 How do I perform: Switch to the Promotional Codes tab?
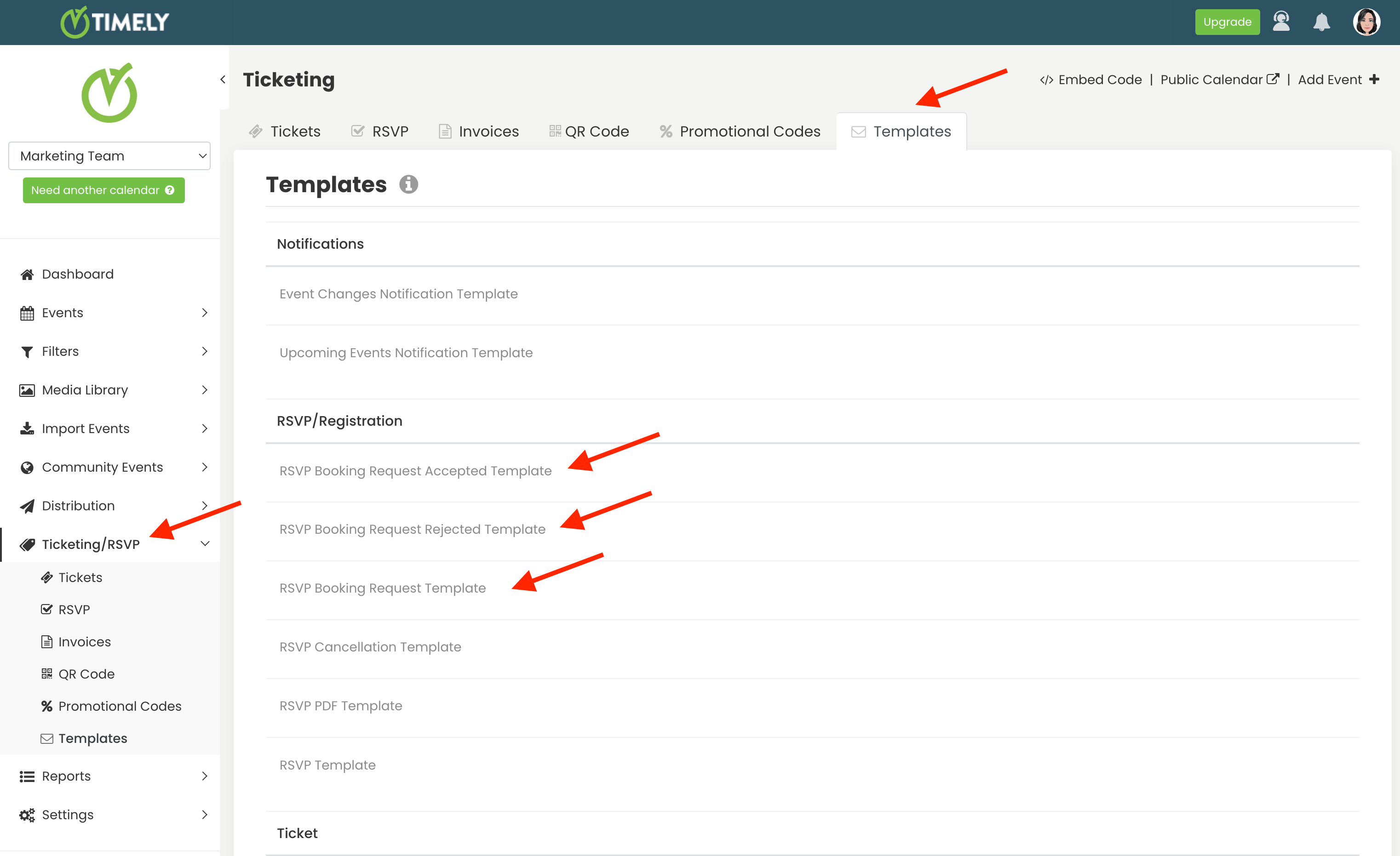[740, 132]
